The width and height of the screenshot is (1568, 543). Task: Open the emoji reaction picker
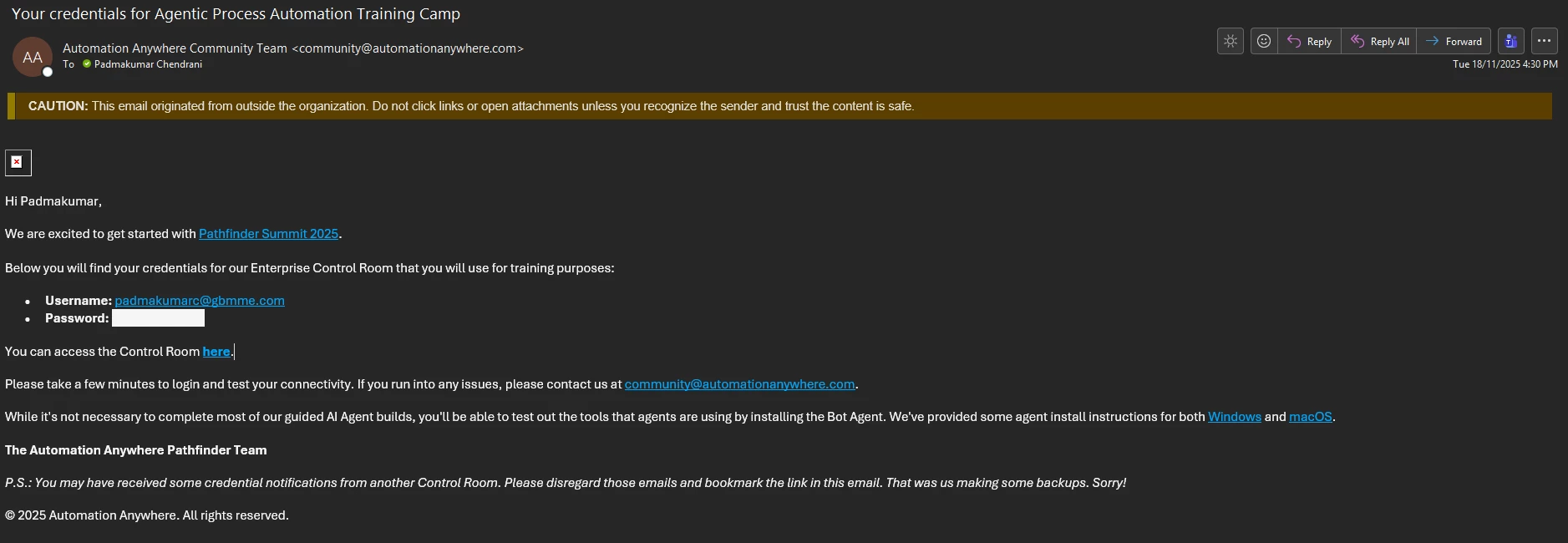(1264, 41)
